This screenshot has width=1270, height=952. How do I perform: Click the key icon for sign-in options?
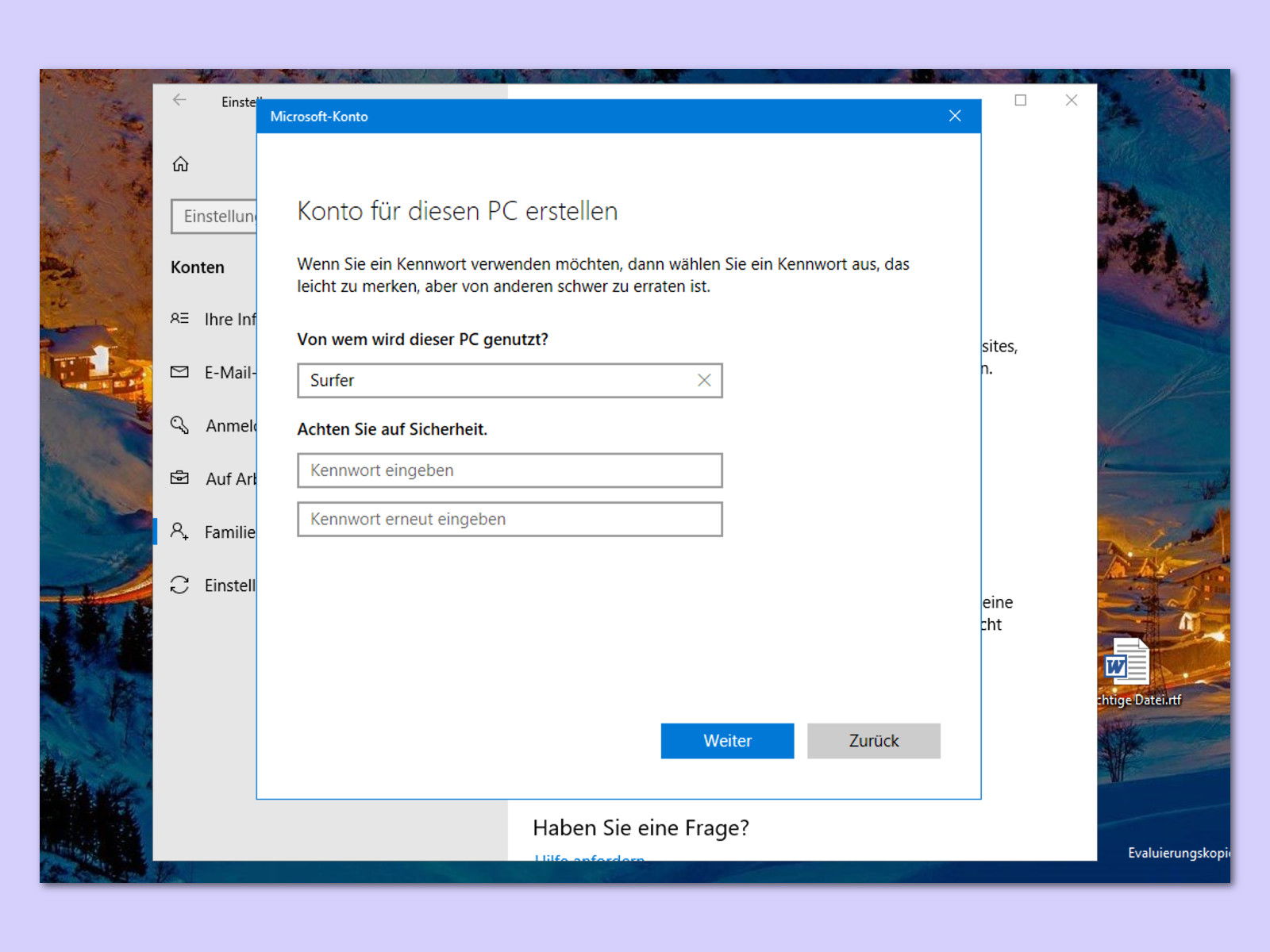(x=180, y=425)
